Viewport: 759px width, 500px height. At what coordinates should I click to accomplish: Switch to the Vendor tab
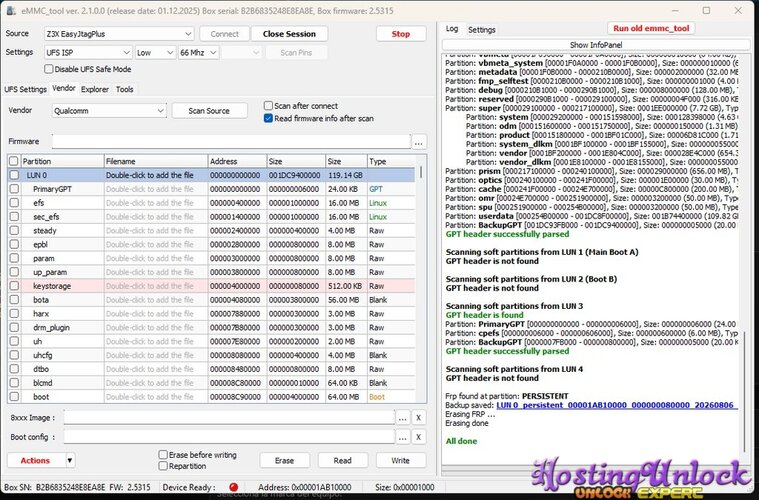click(64, 88)
